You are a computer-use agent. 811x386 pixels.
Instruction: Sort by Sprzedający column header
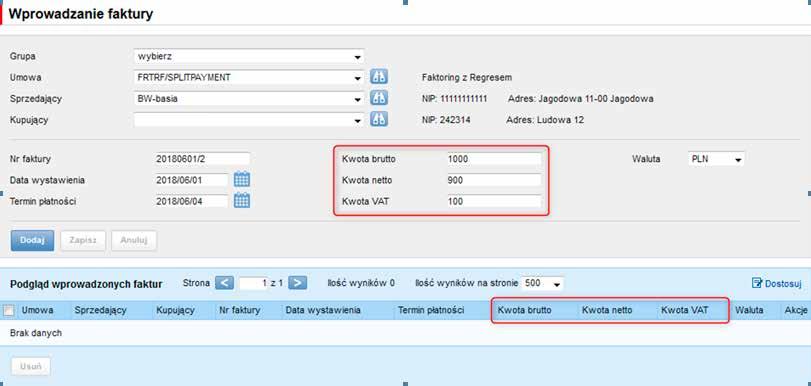(101, 310)
